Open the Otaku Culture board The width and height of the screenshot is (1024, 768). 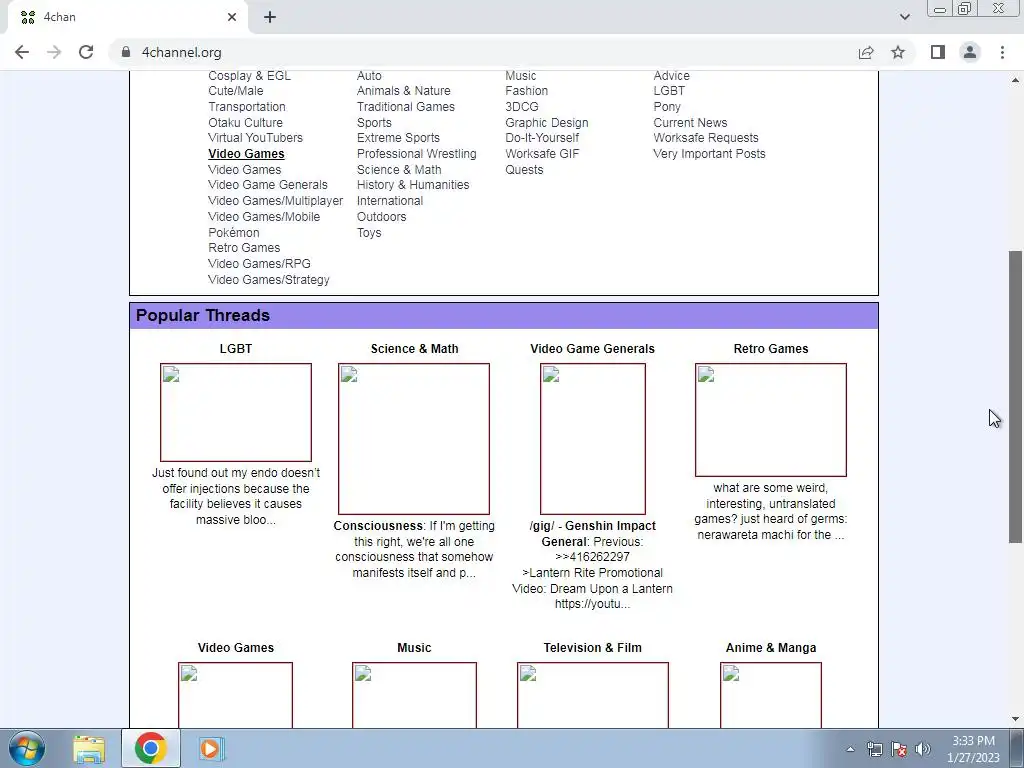[245, 123]
